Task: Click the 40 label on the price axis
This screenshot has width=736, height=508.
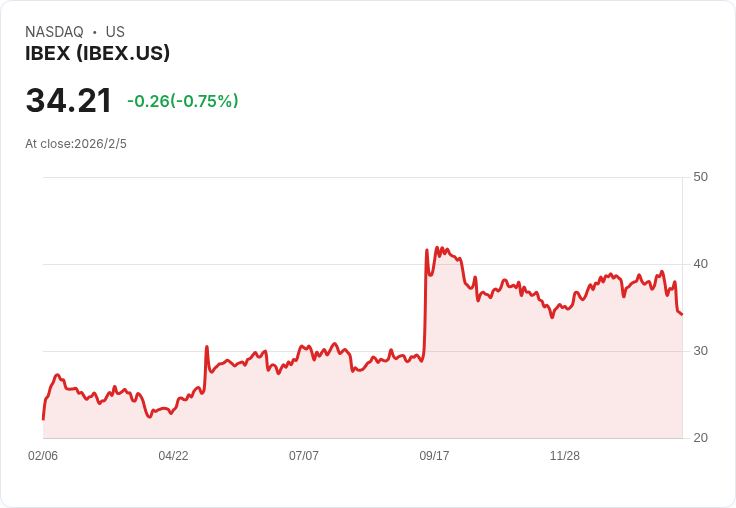Action: point(700,264)
